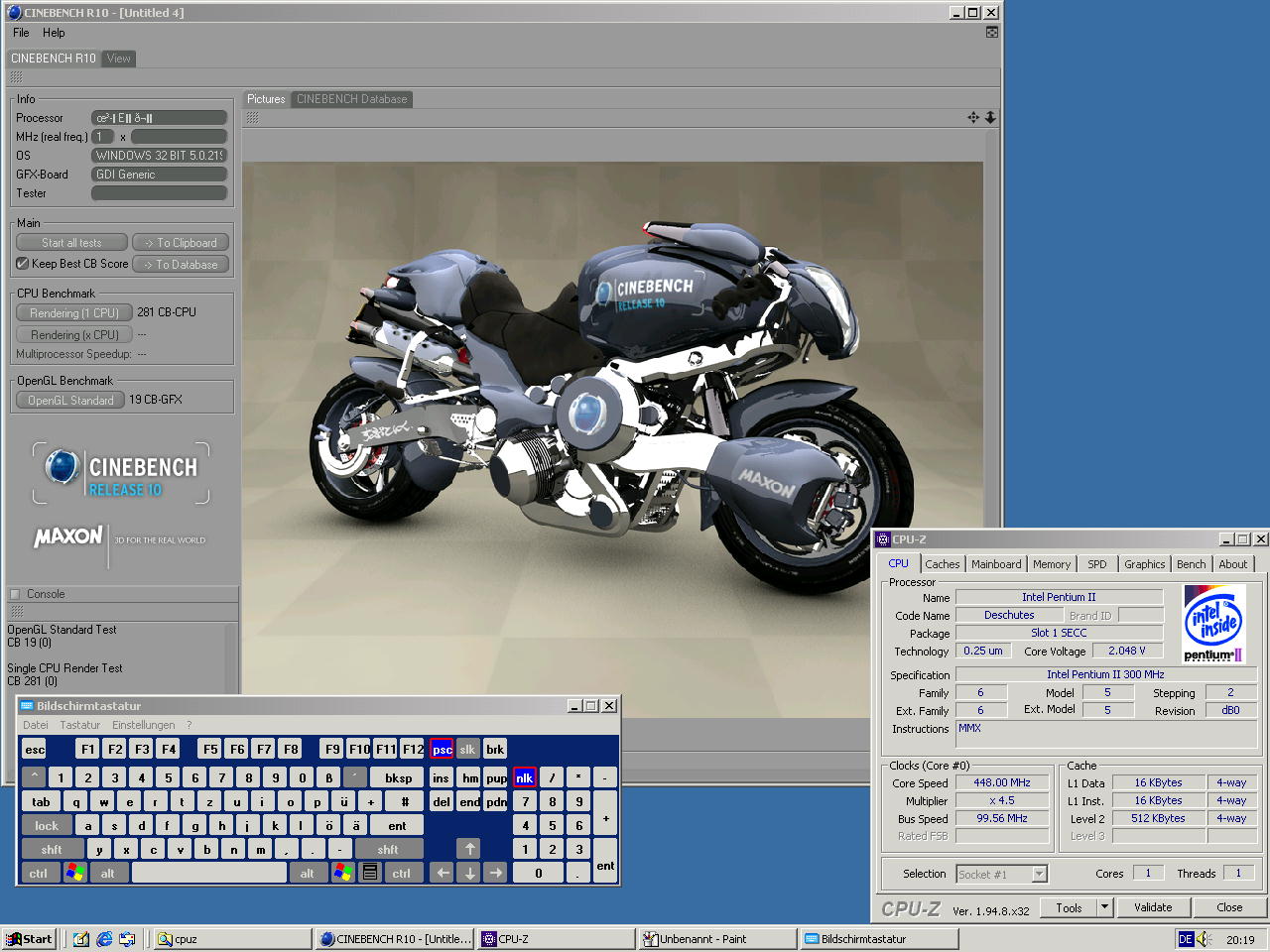This screenshot has width=1270, height=952.
Task: Click the Show Desktop quick launch icon
Action: click(x=81, y=939)
